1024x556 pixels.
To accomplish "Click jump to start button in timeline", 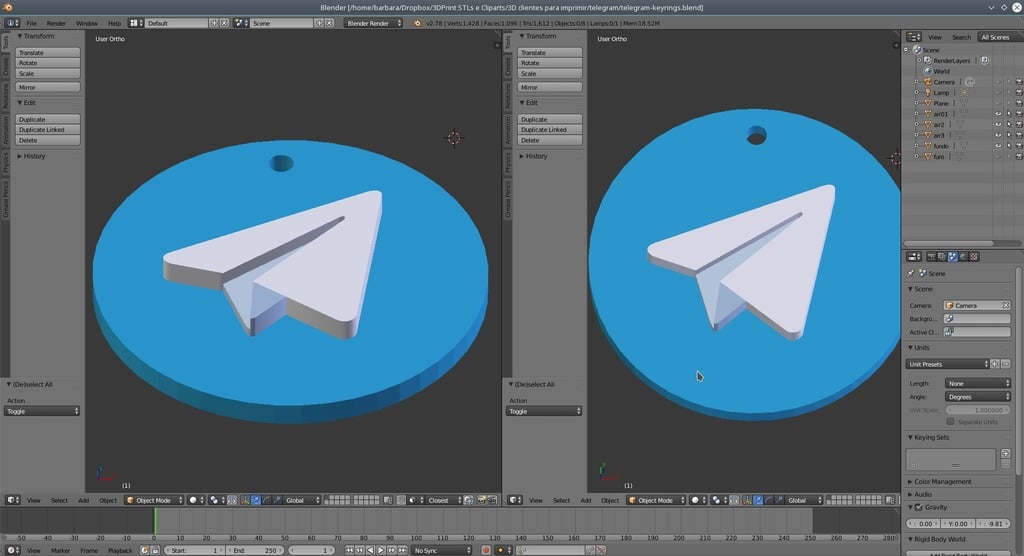I will pyautogui.click(x=349, y=550).
